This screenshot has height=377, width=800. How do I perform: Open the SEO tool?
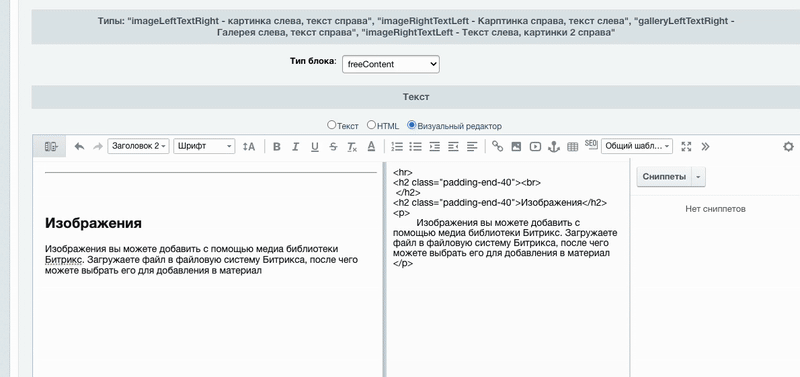click(591, 144)
